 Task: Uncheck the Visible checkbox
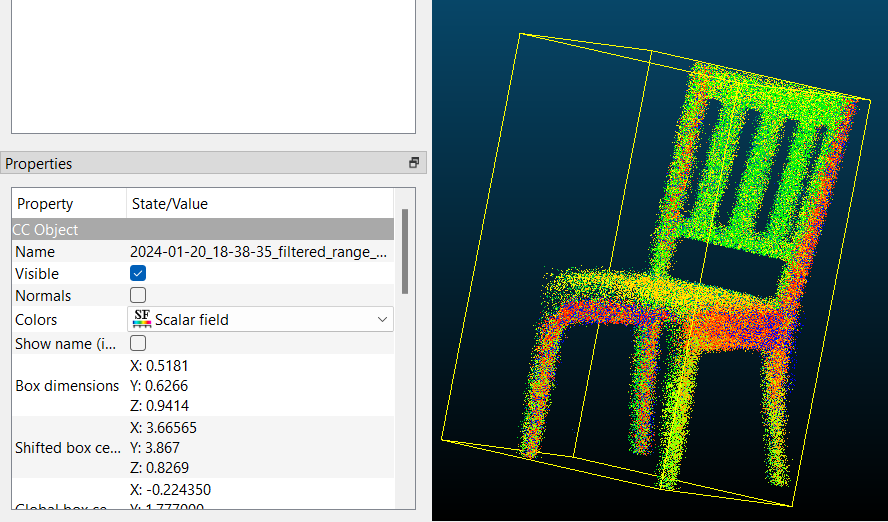coord(138,273)
